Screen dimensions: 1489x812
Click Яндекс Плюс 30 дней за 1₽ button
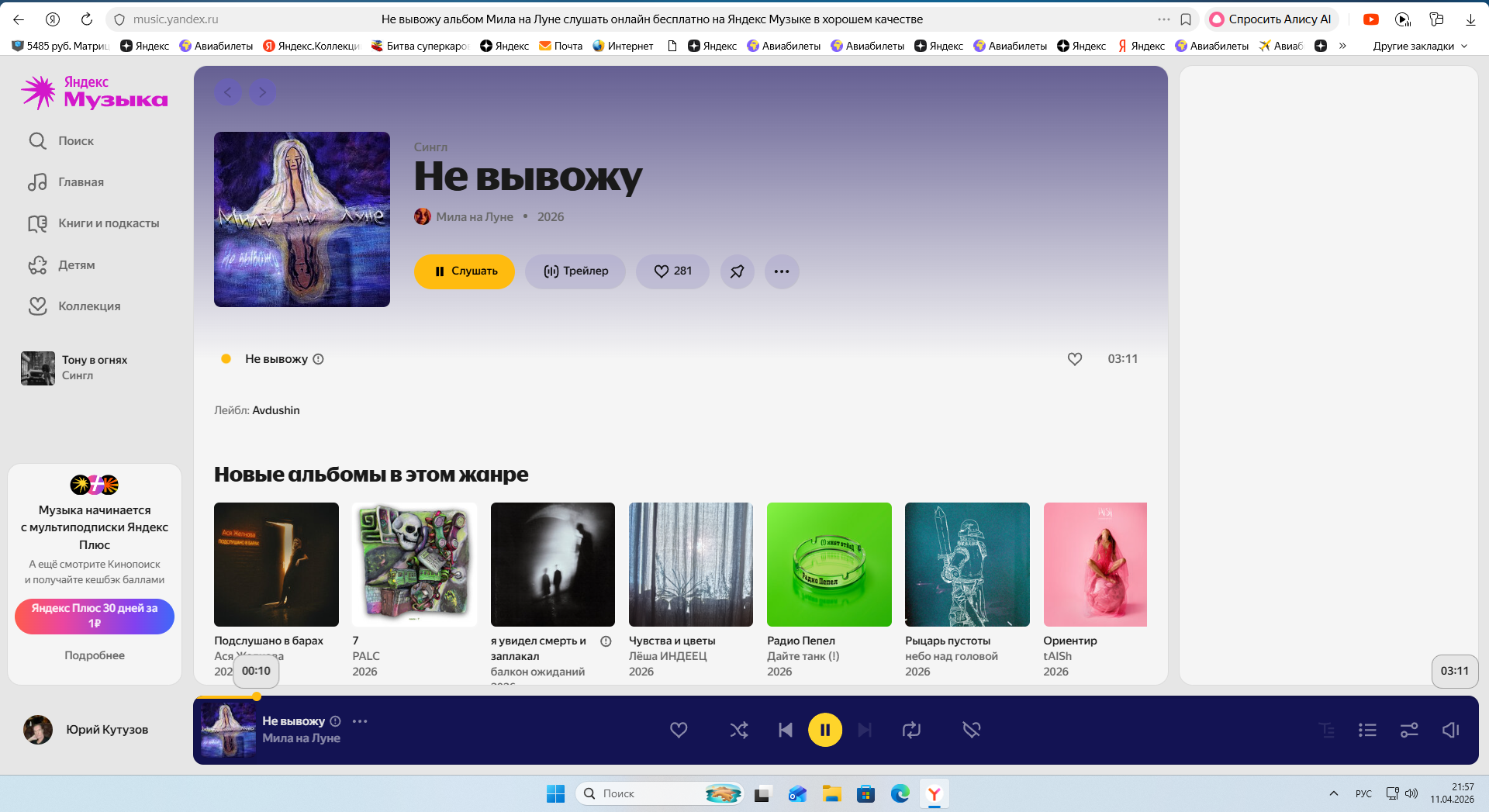click(x=95, y=617)
